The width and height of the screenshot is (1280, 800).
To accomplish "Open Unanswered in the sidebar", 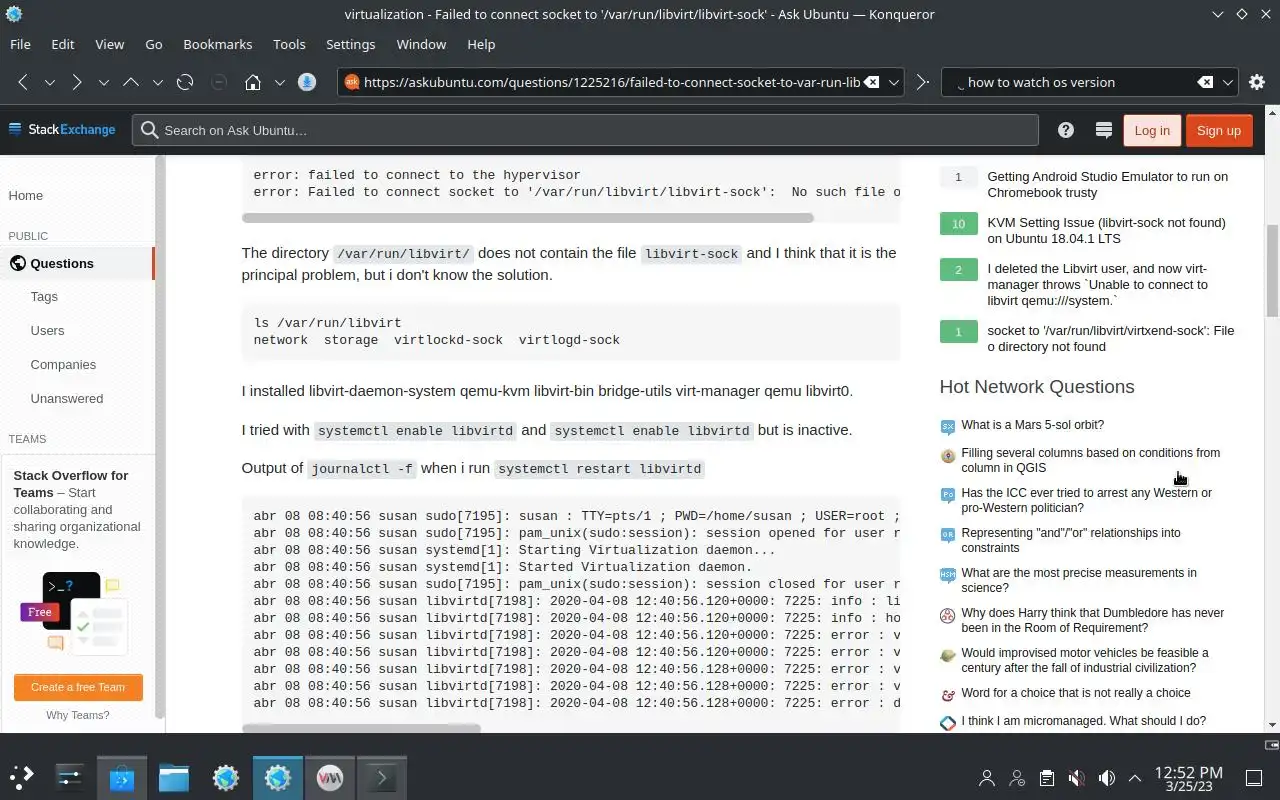I will click(67, 398).
